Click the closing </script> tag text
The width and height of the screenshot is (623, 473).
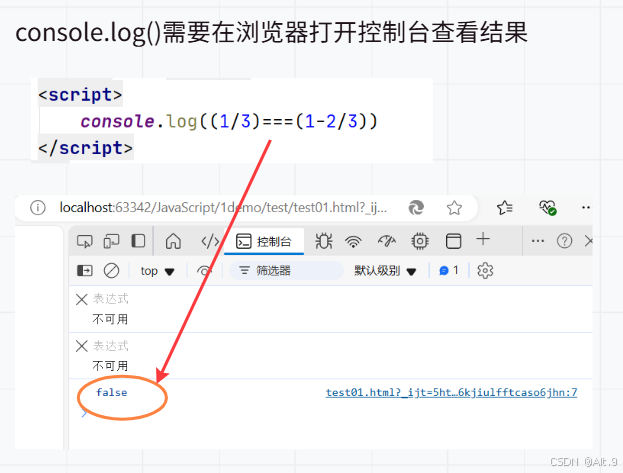85,148
